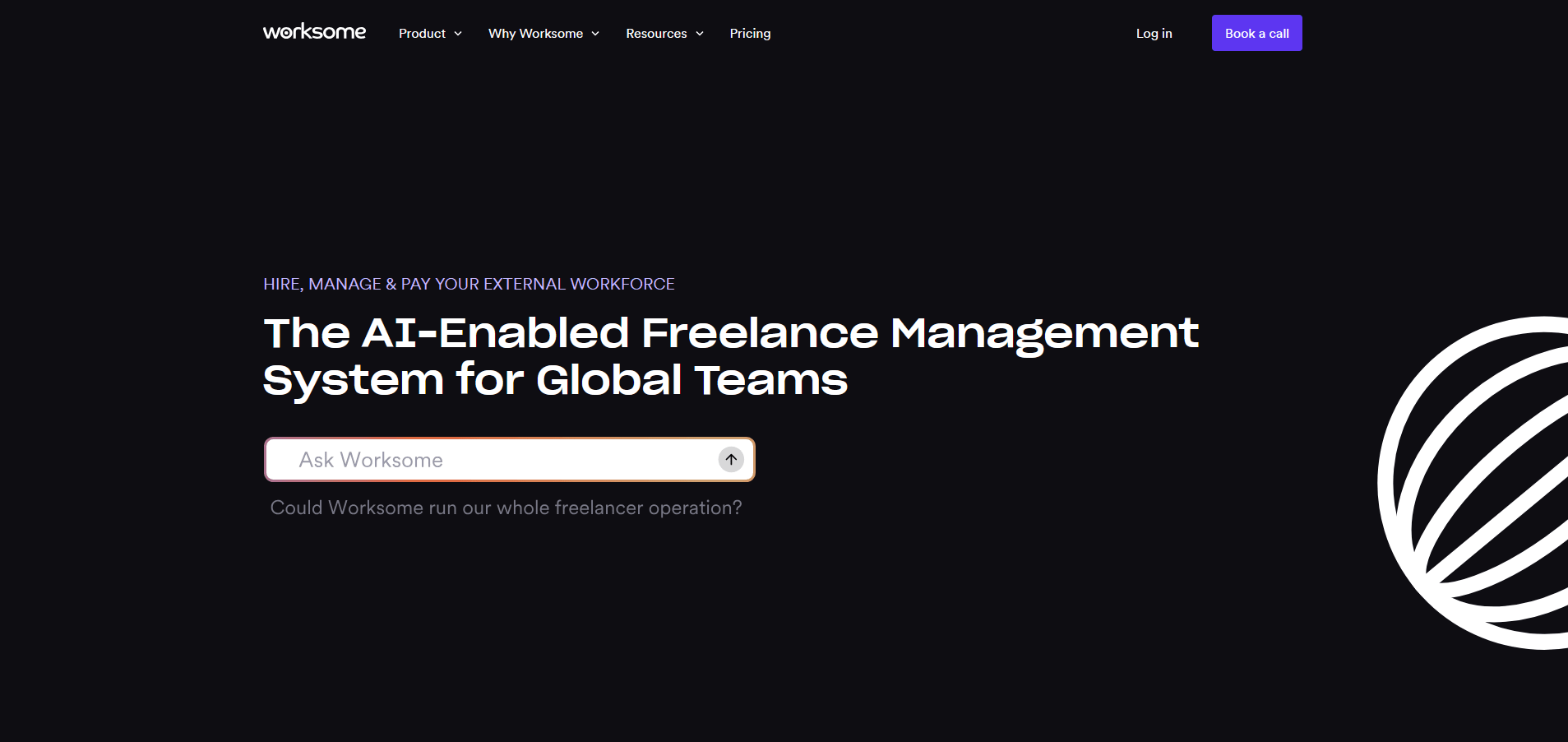Click the HIRE, MANAGE & PAY tagline
Image resolution: width=1568 pixels, height=742 pixels.
click(x=469, y=284)
